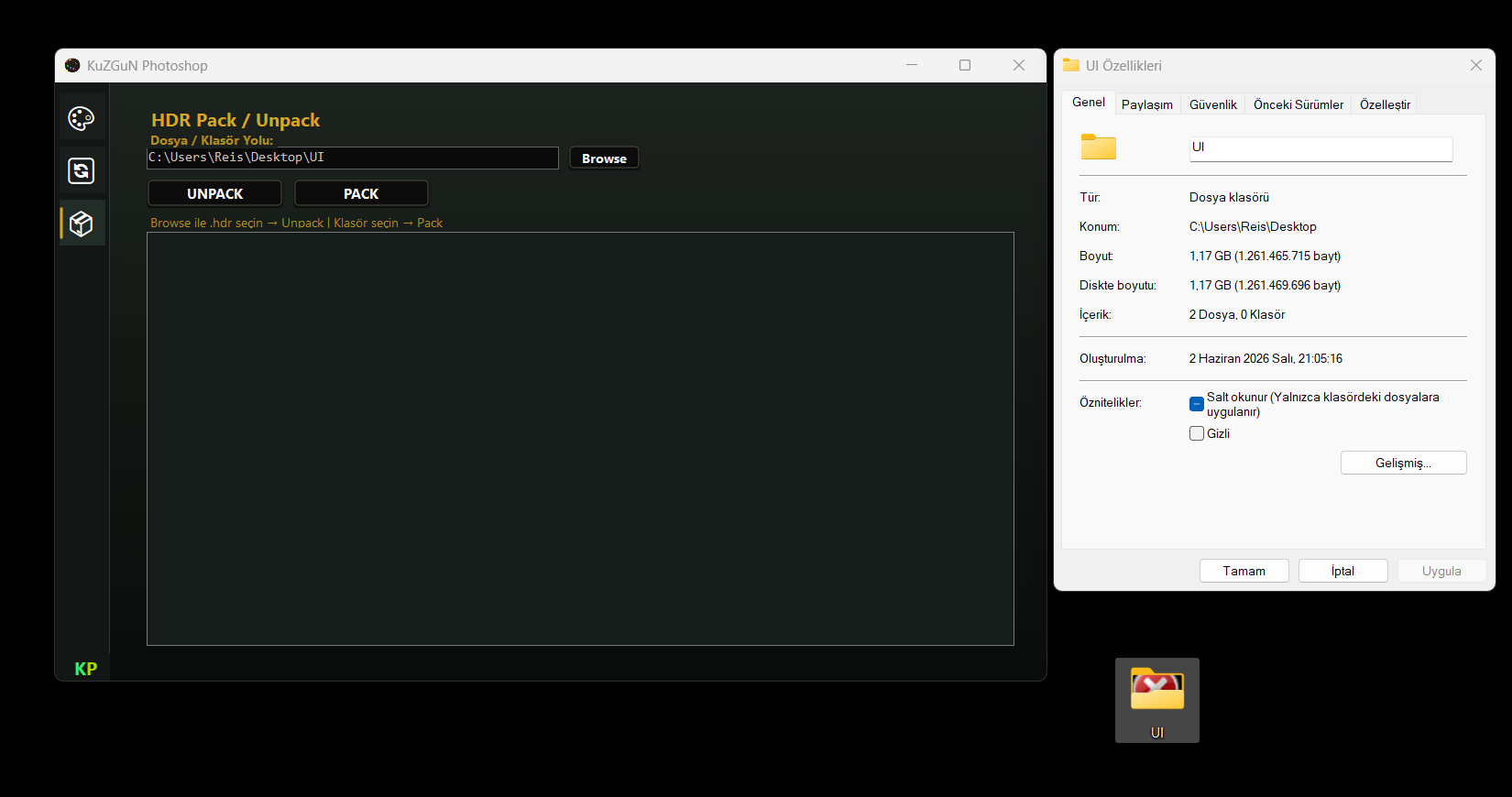Click the folder name field containing UI
1512x797 pixels.
pos(1320,148)
